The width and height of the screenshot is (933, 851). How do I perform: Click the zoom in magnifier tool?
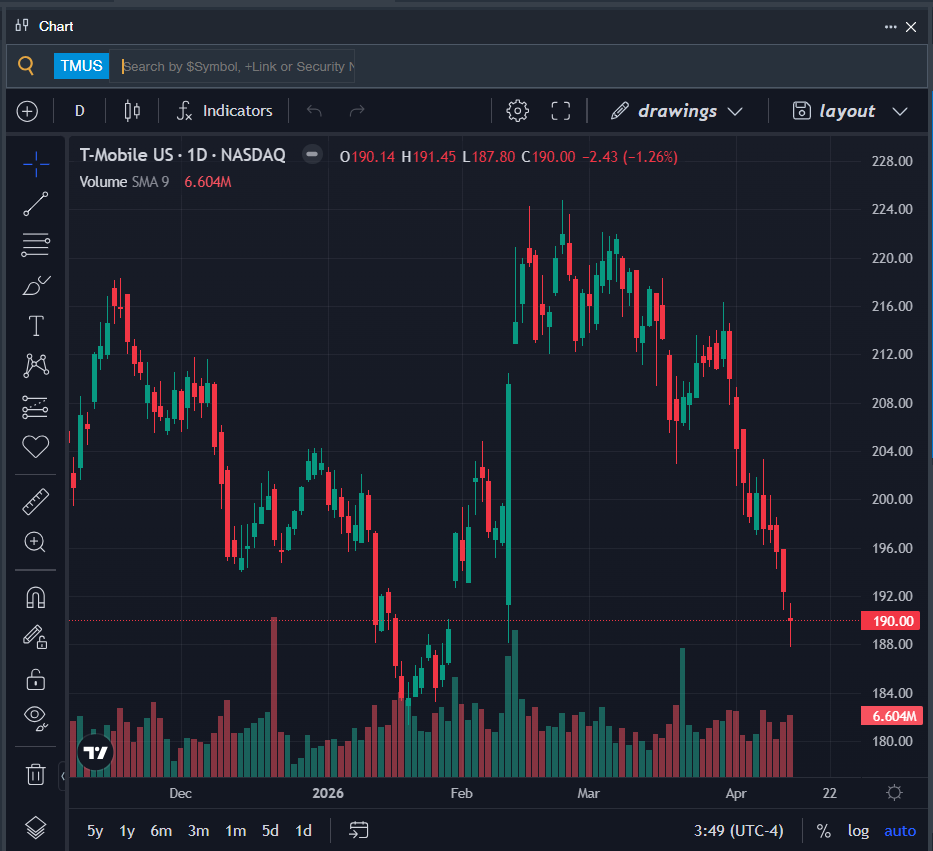tap(36, 542)
